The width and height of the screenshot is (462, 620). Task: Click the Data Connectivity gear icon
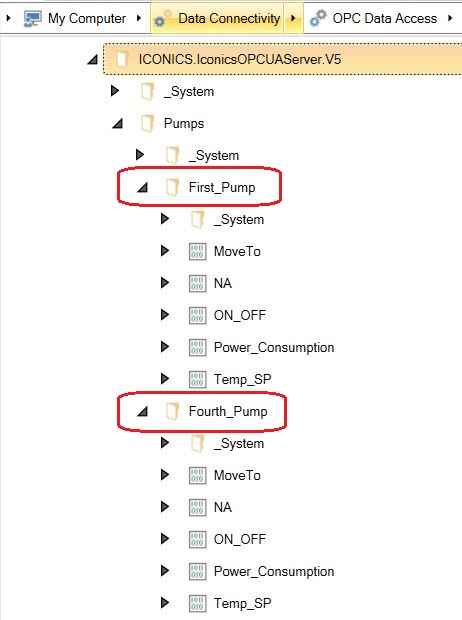(163, 19)
